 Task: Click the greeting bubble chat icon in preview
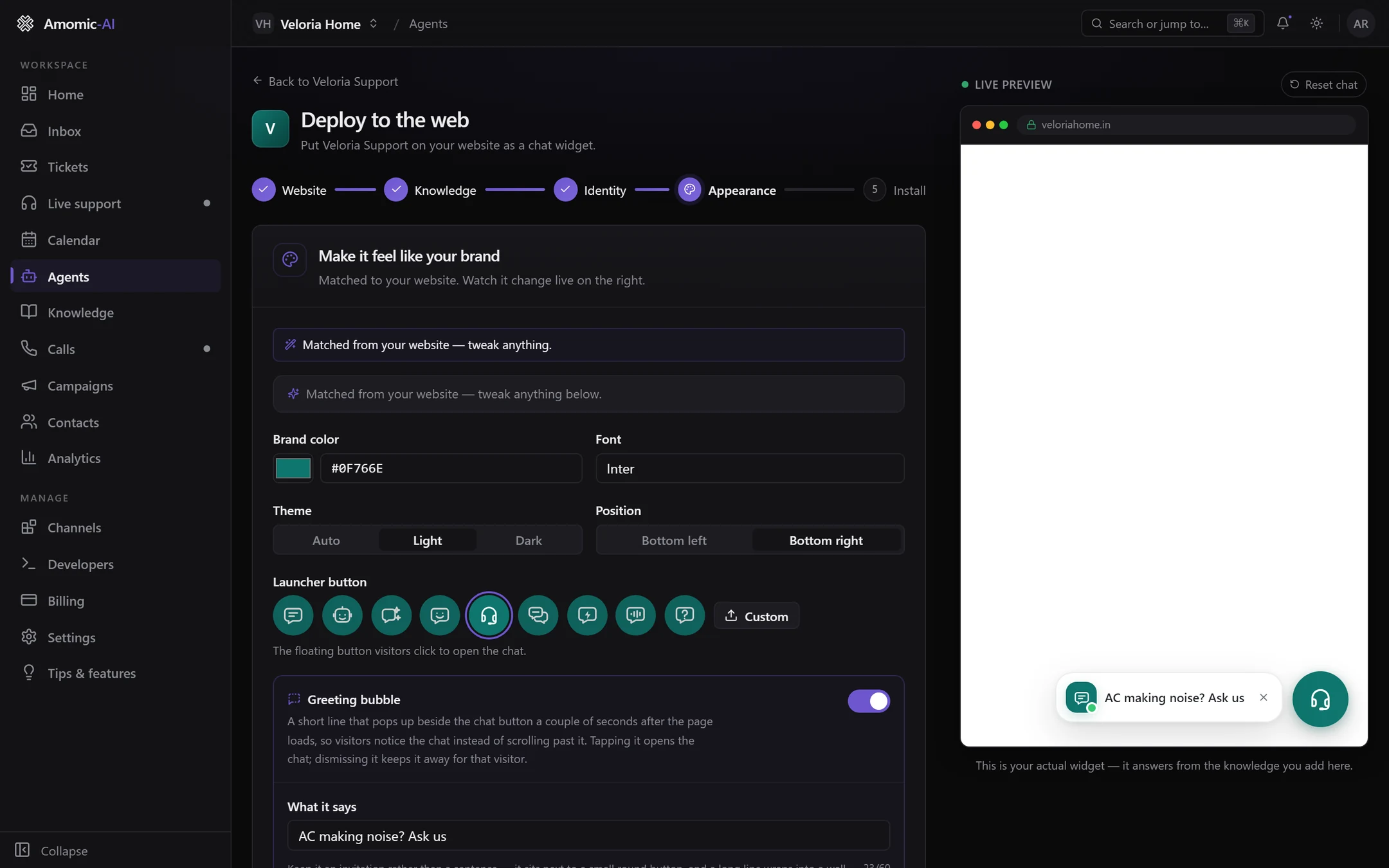[x=1081, y=698]
